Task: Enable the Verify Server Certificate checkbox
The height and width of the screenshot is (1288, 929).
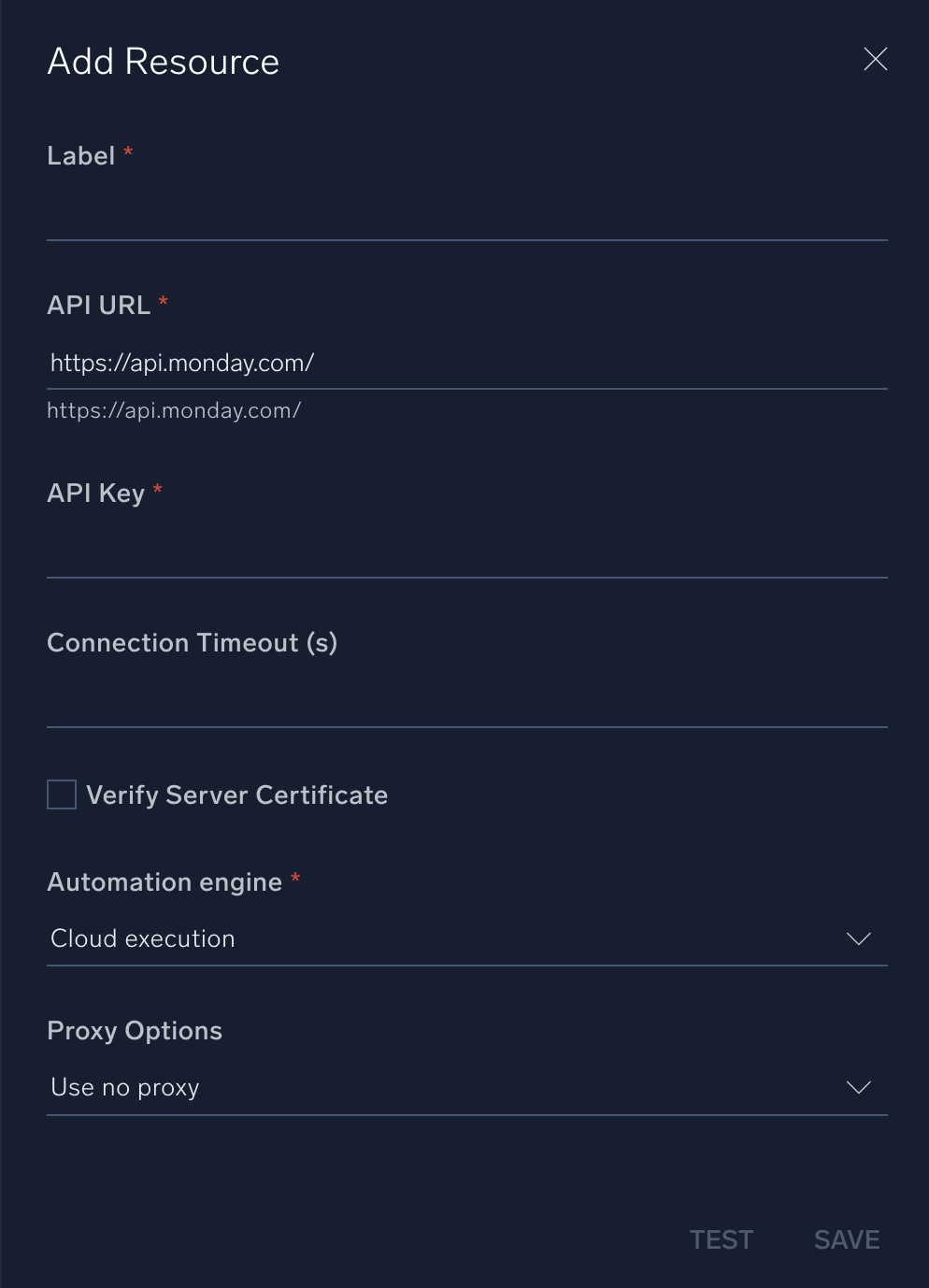Action: coord(62,794)
